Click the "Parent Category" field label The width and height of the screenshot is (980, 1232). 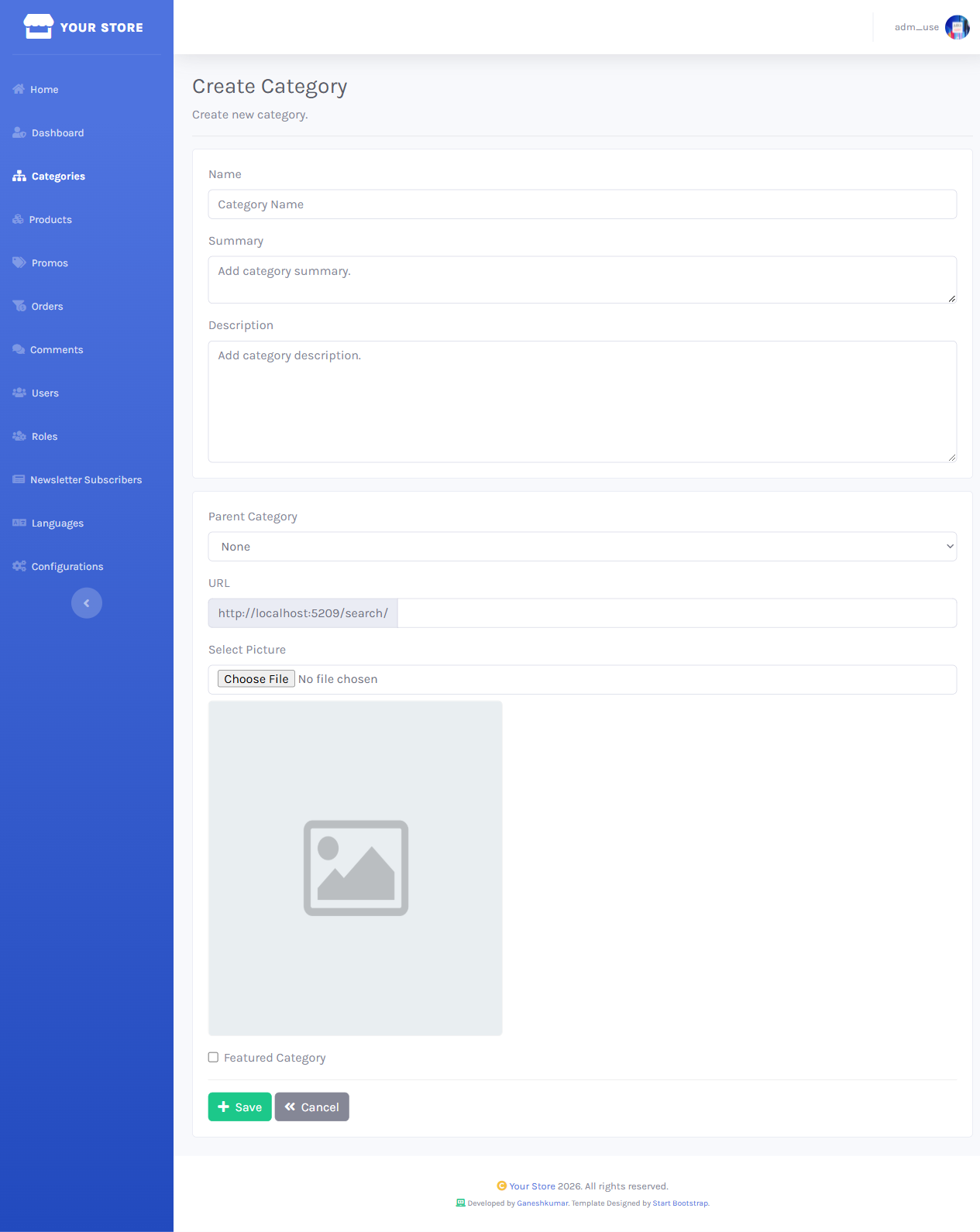click(253, 516)
